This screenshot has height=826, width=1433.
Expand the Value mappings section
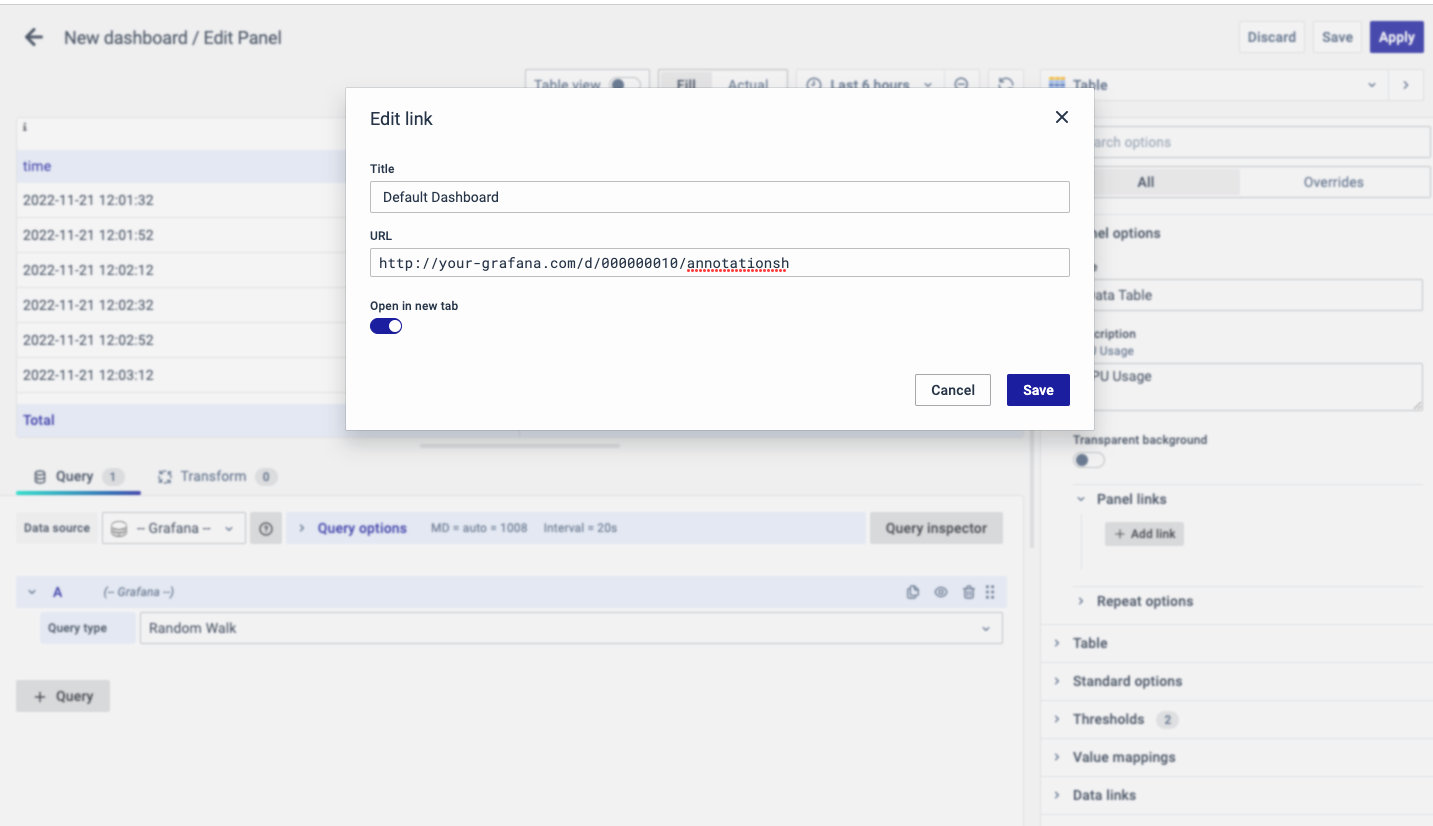(1123, 757)
